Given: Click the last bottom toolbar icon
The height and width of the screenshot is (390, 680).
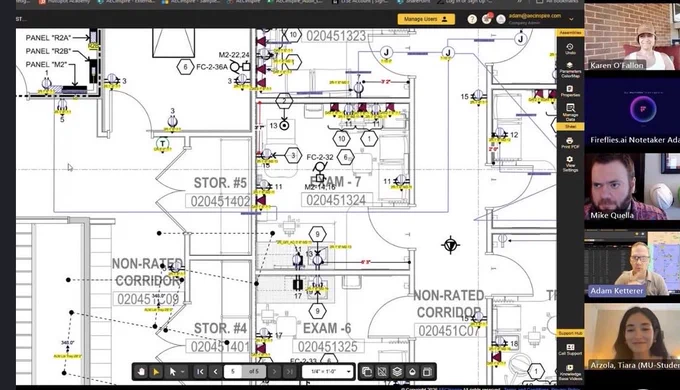Looking at the screenshot, I should click(x=427, y=372).
